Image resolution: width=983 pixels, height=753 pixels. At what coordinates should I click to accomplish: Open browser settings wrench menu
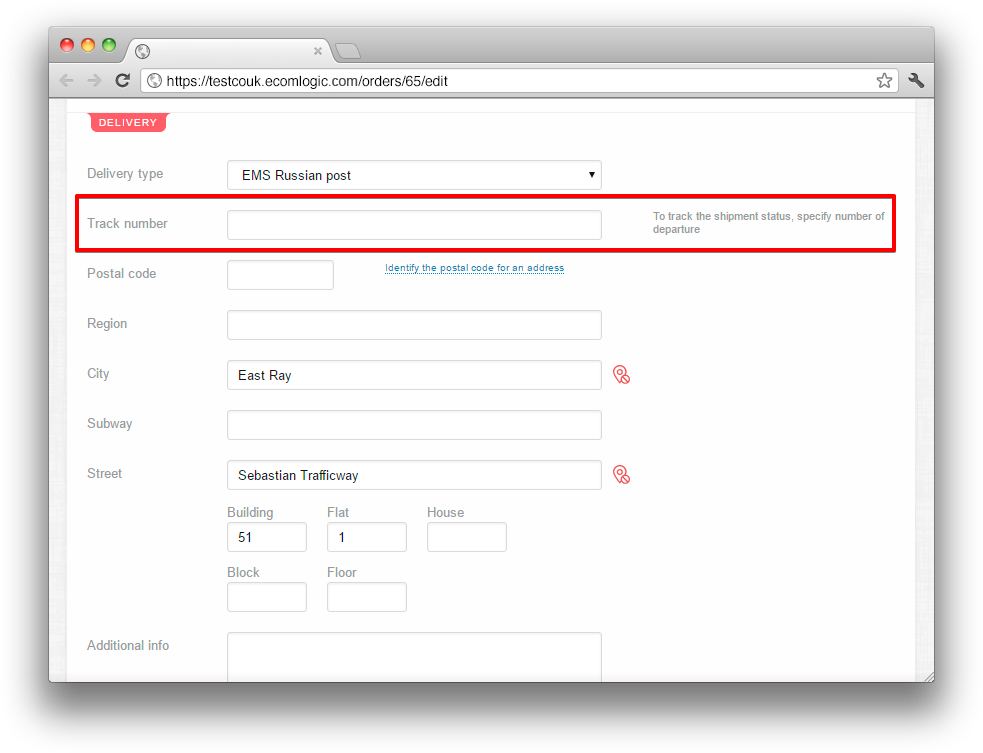(x=916, y=80)
